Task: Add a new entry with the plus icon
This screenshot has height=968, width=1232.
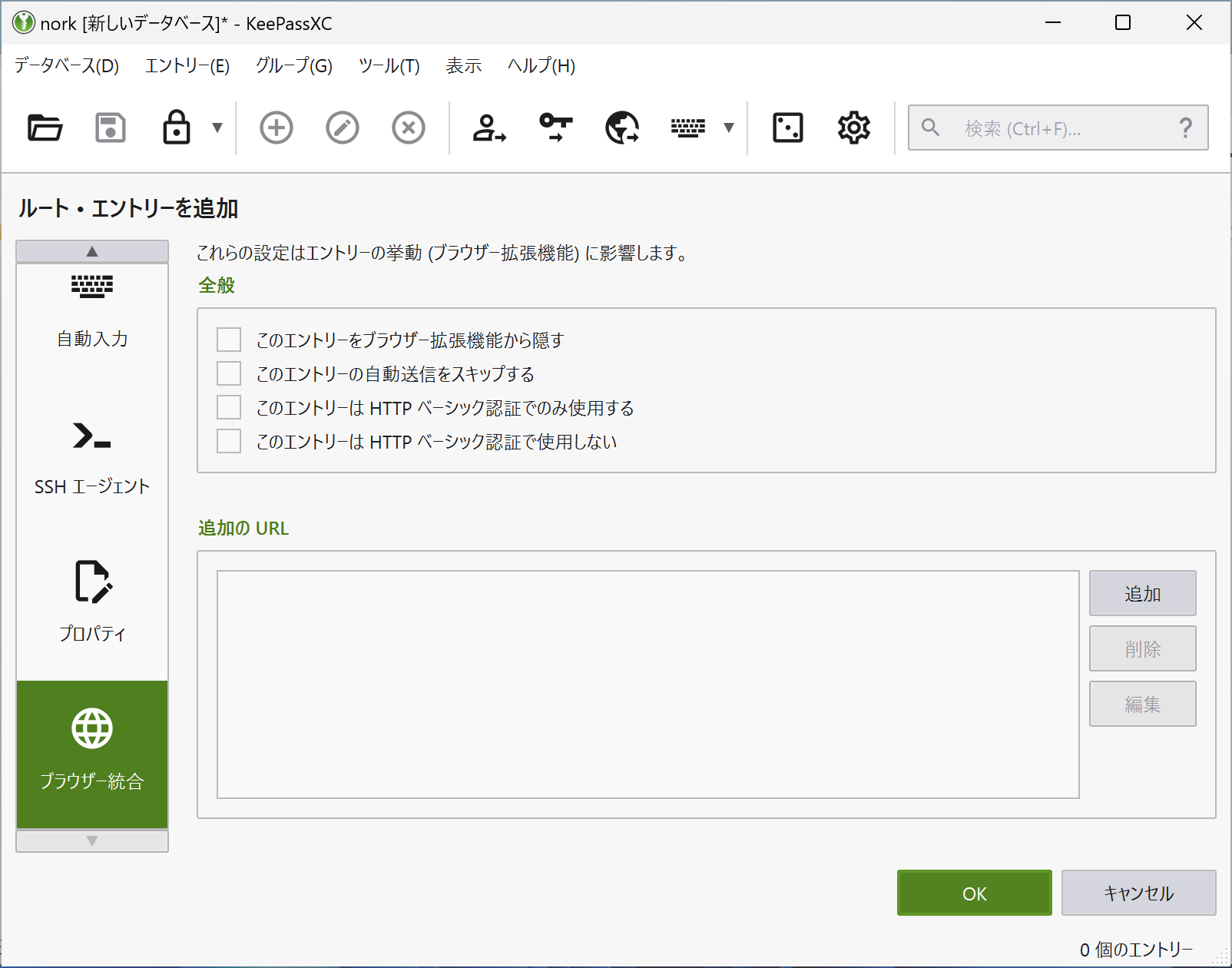Action: tap(276, 128)
